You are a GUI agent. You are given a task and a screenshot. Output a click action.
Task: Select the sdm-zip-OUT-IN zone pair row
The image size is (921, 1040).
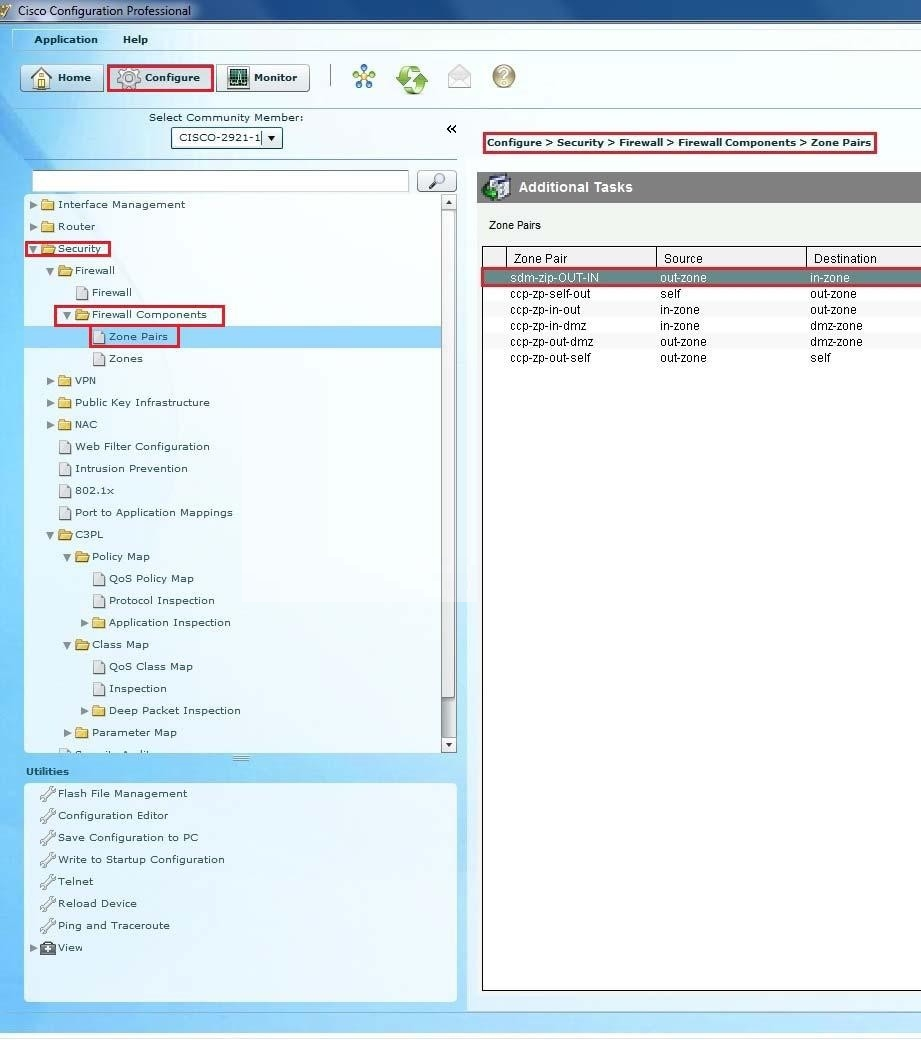tap(702, 277)
